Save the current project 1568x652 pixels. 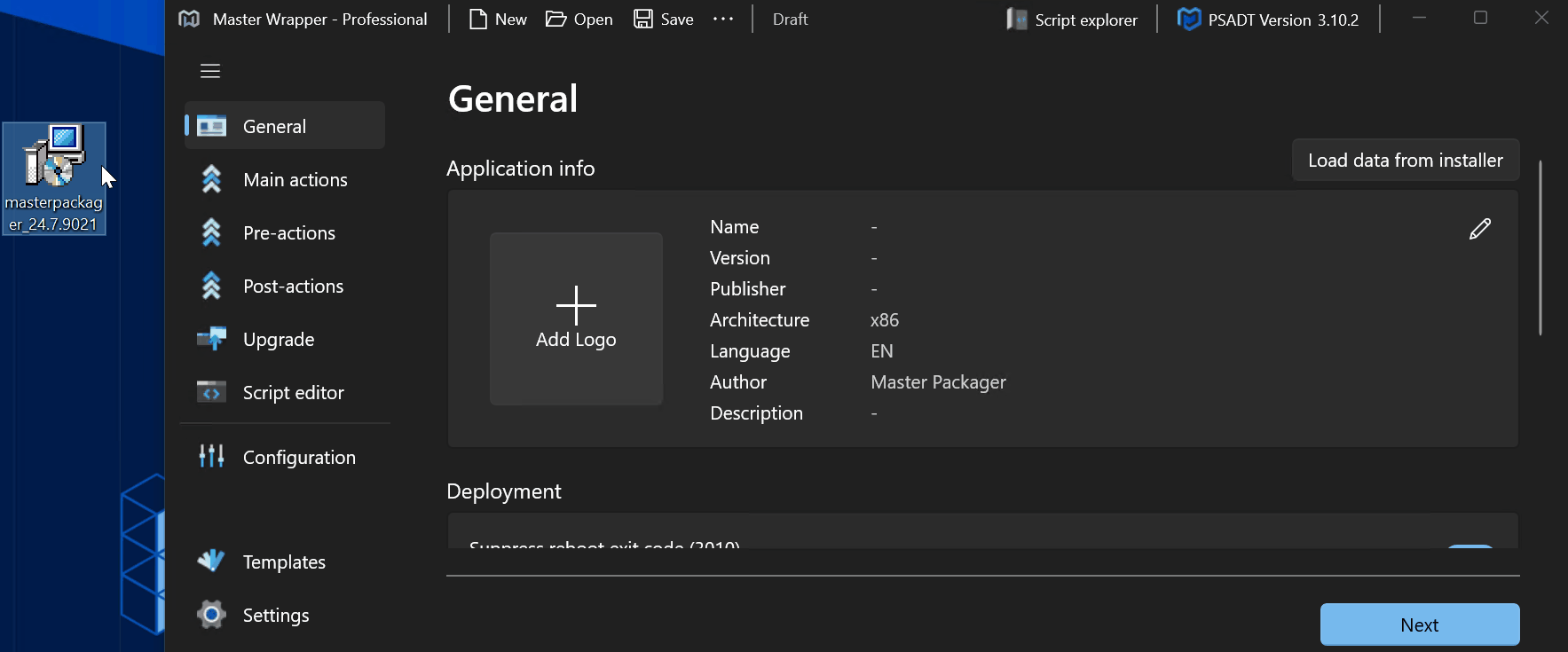tap(664, 20)
